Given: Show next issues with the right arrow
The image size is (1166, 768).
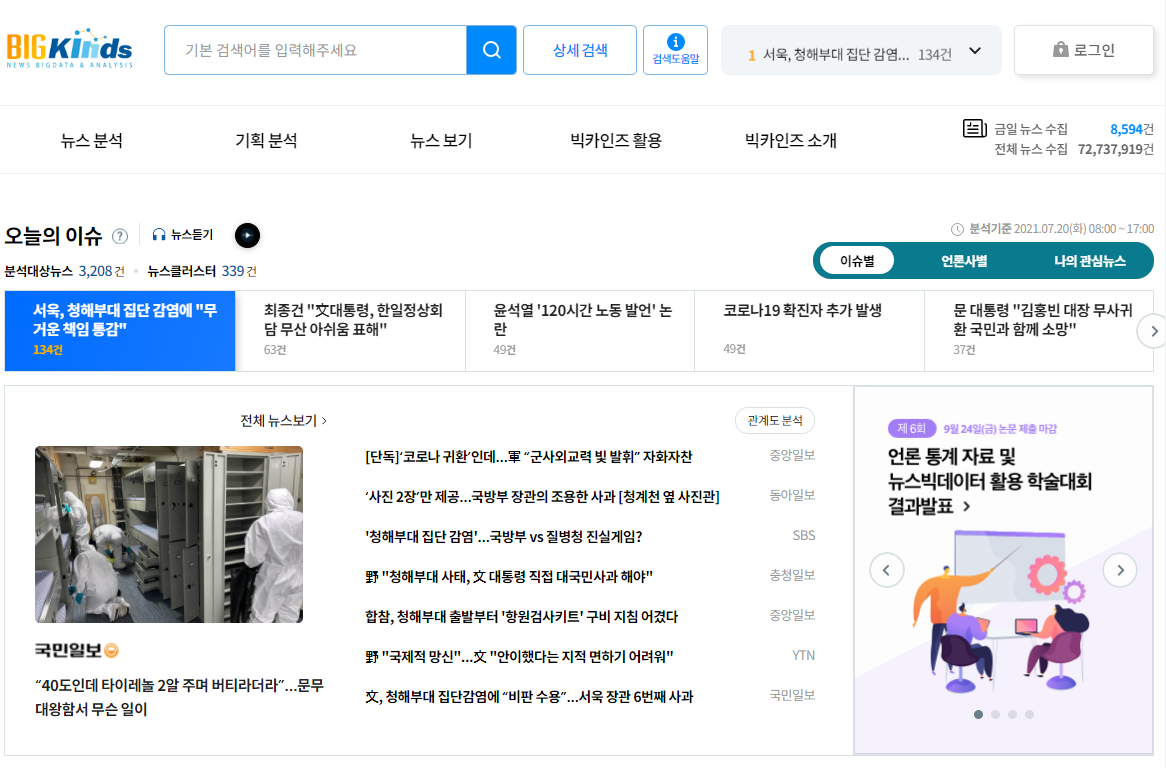Looking at the screenshot, I should pos(1153,331).
